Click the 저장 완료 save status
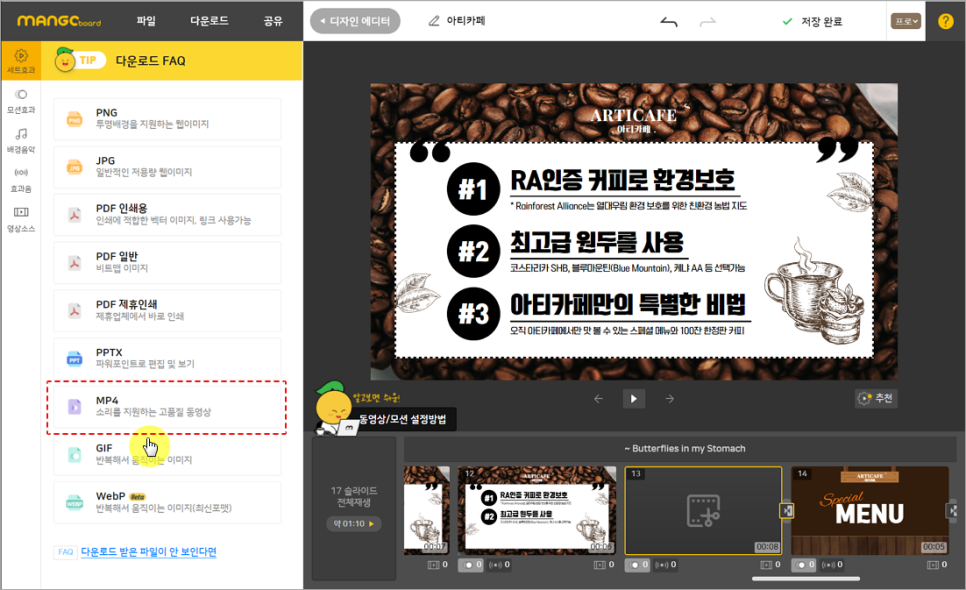 (812, 22)
